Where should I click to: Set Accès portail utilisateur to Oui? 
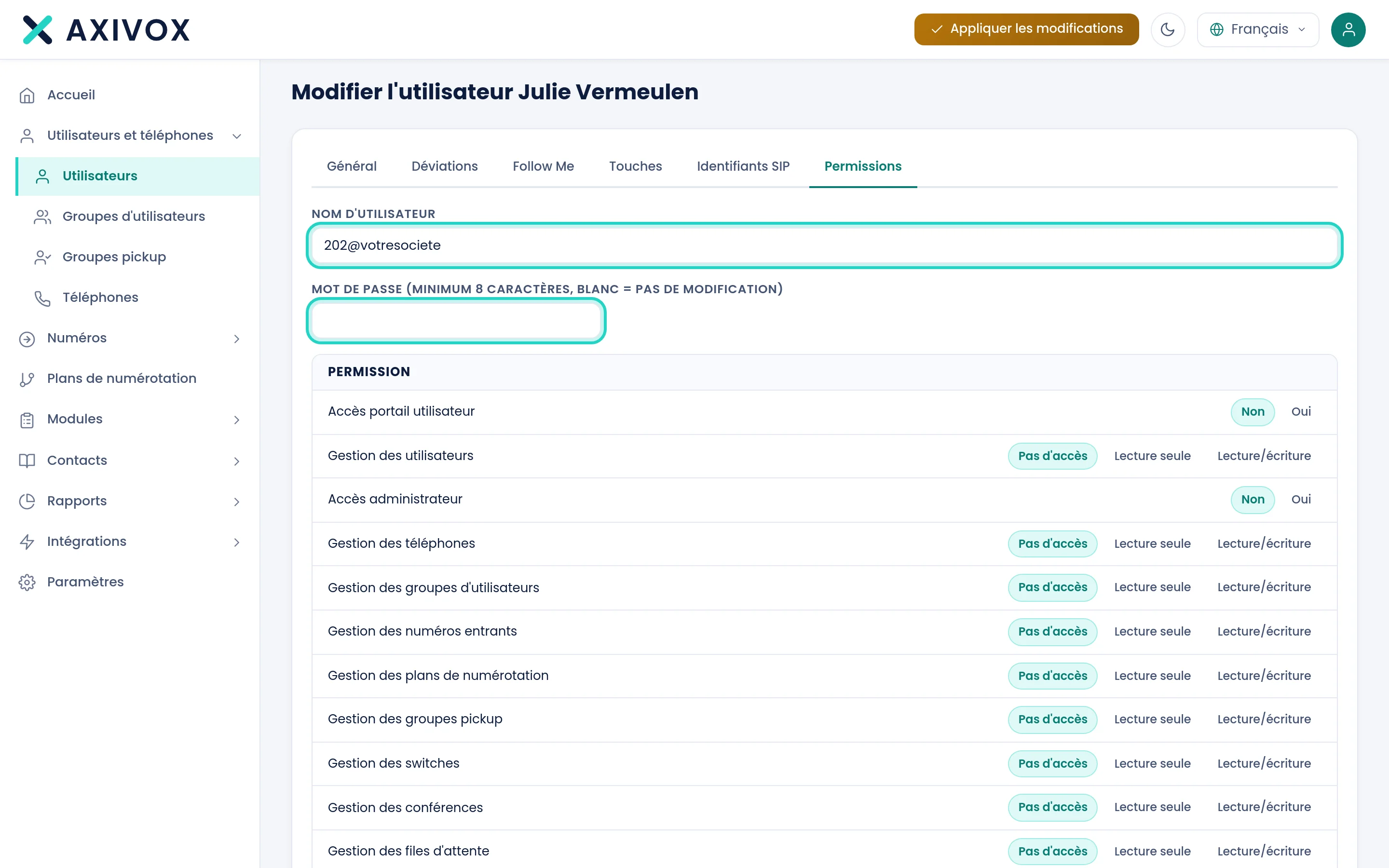(1301, 412)
